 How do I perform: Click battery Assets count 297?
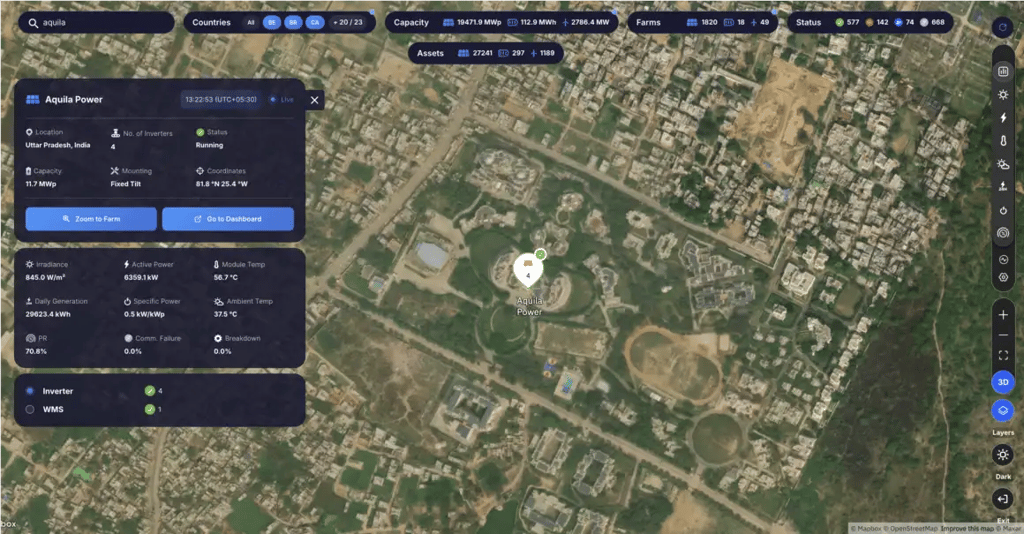pyautogui.click(x=511, y=54)
